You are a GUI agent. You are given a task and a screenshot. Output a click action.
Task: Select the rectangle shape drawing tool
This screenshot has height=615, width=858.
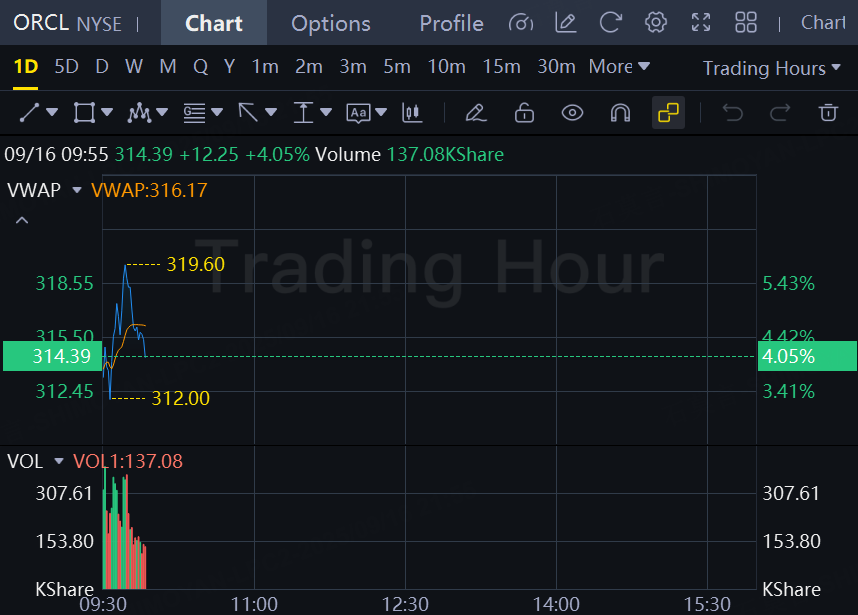point(84,113)
